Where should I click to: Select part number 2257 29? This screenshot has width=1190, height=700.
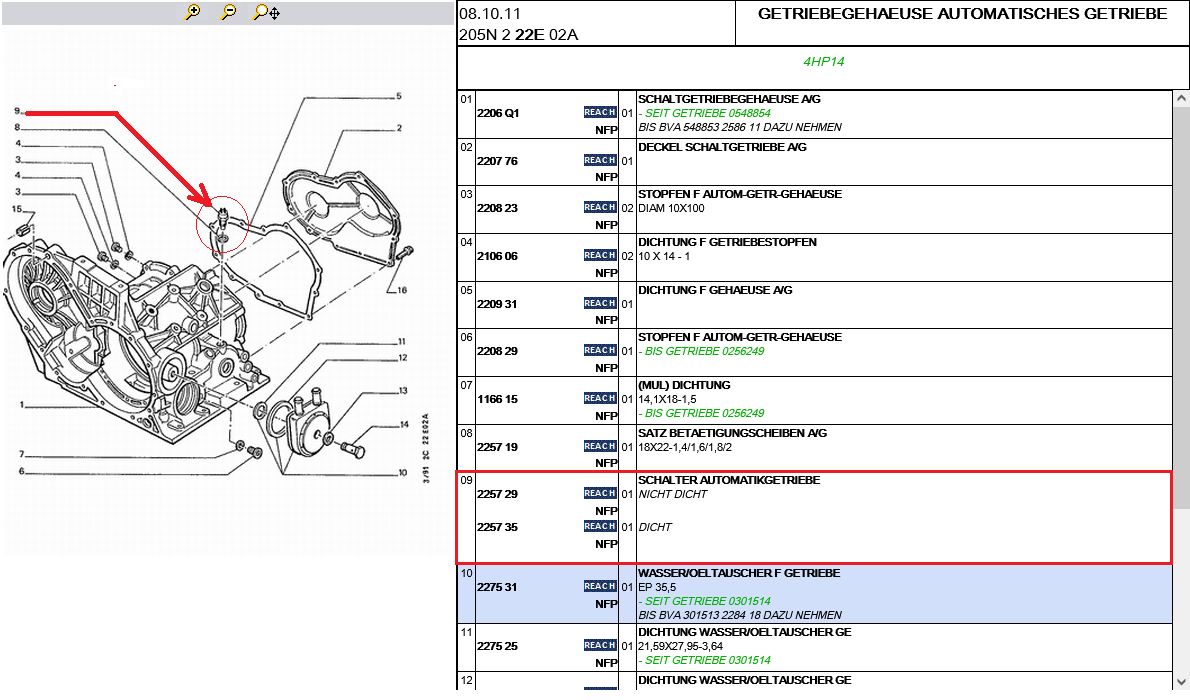pos(497,494)
